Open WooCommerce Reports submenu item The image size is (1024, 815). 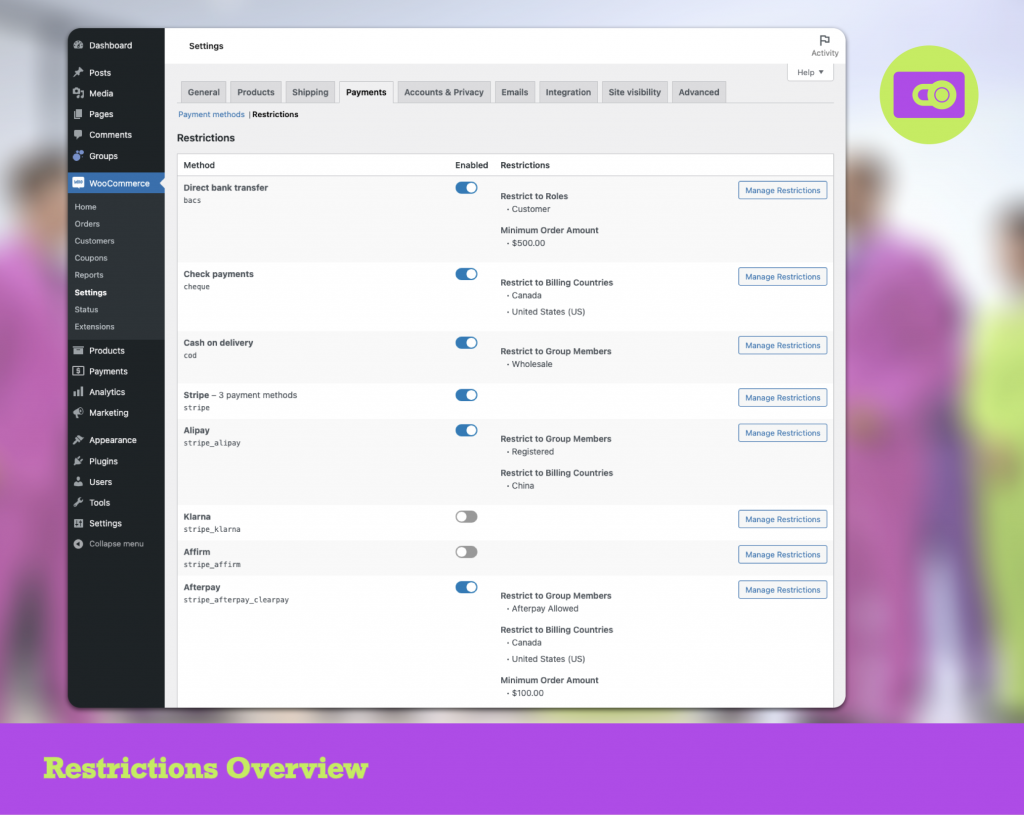point(89,275)
